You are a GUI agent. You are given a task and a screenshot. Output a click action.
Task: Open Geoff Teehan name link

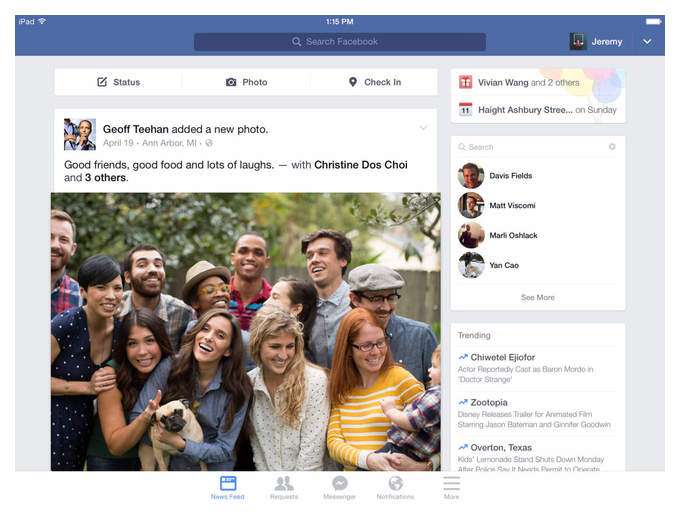pos(136,129)
